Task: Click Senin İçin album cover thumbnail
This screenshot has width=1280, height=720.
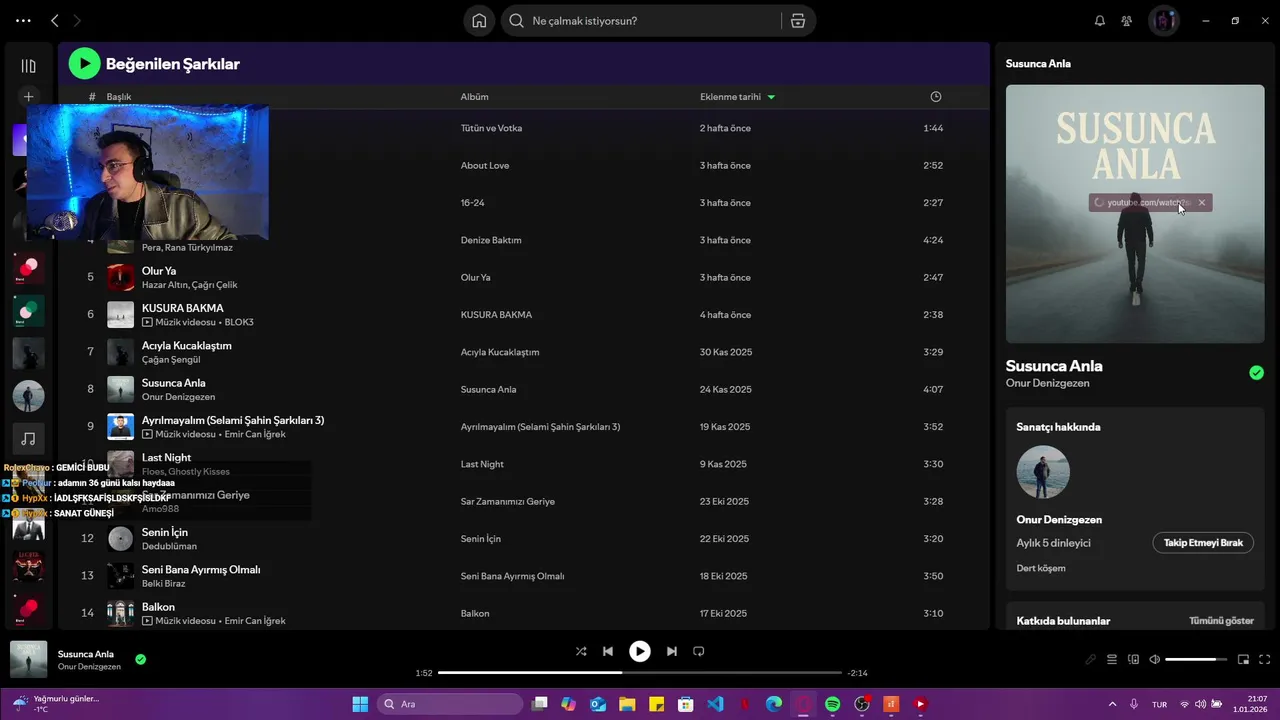Action: (x=120, y=539)
